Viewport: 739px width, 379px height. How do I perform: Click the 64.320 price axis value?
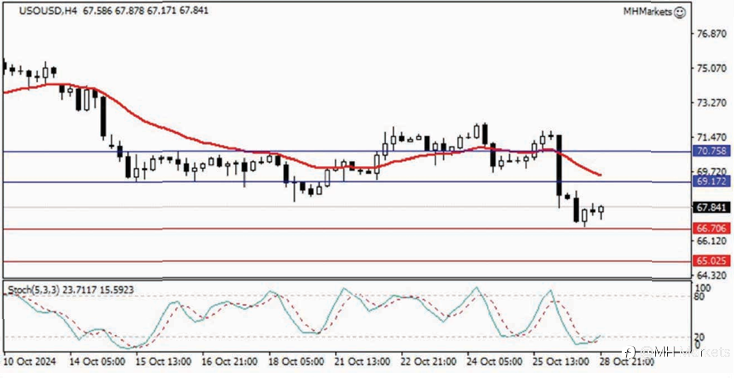pos(711,275)
